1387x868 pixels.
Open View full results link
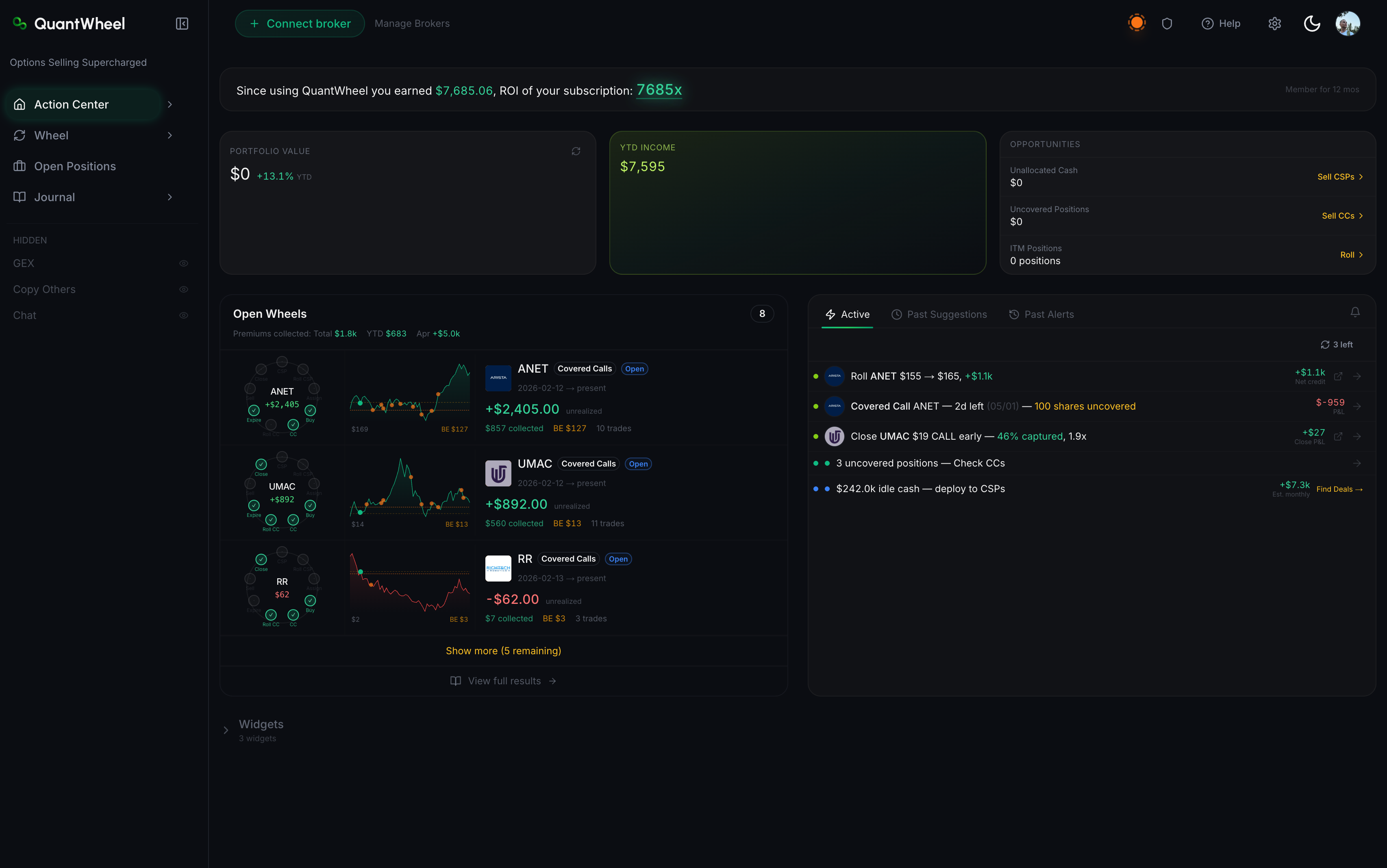click(504, 681)
